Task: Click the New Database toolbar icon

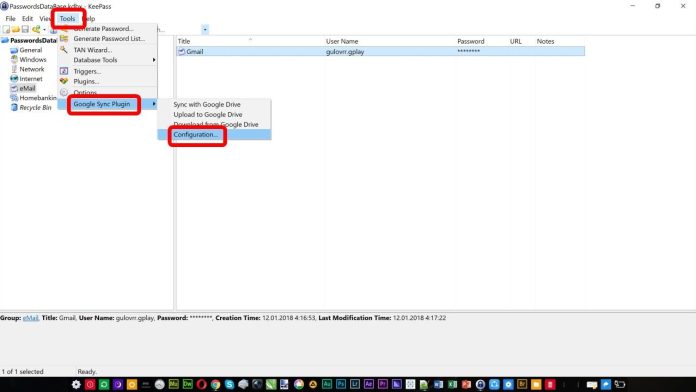Action: pyautogui.click(x=6, y=29)
